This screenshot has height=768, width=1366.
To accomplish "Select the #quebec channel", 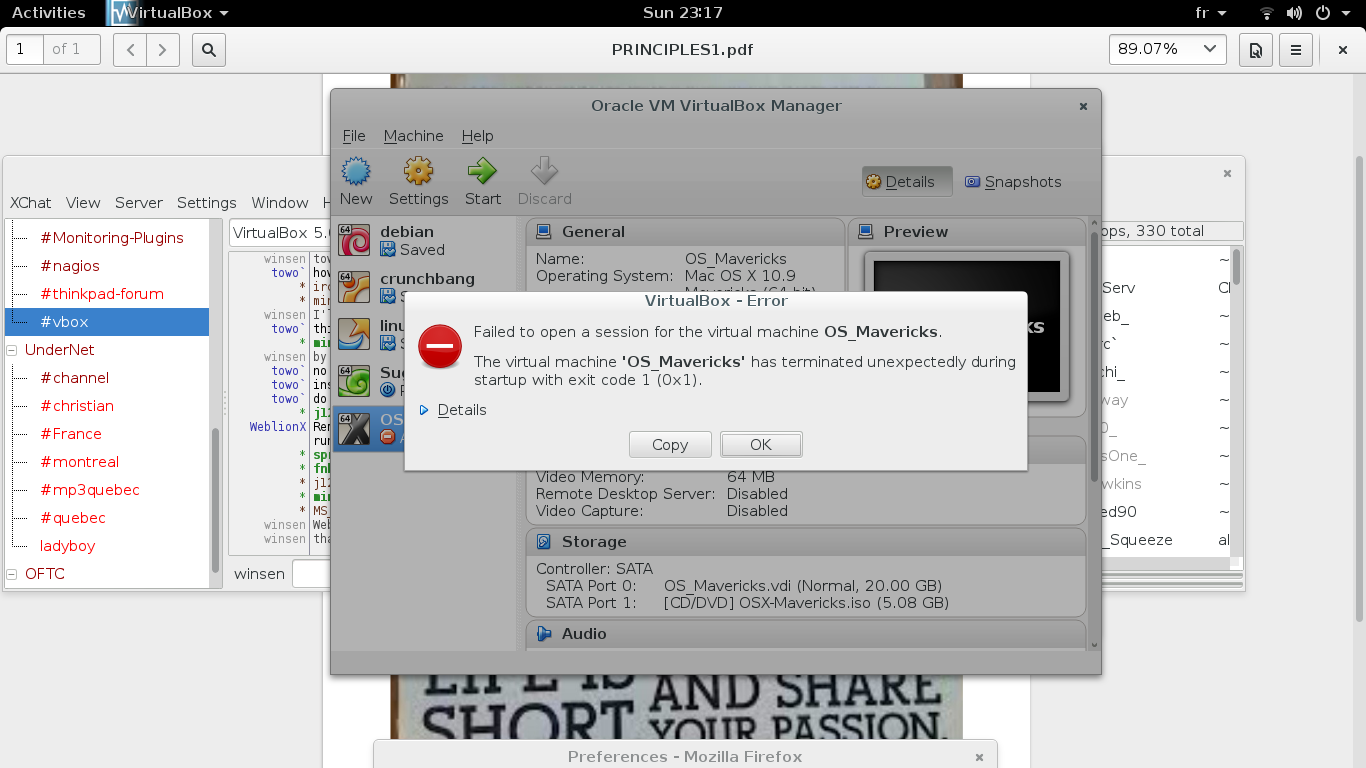I will click(73, 518).
